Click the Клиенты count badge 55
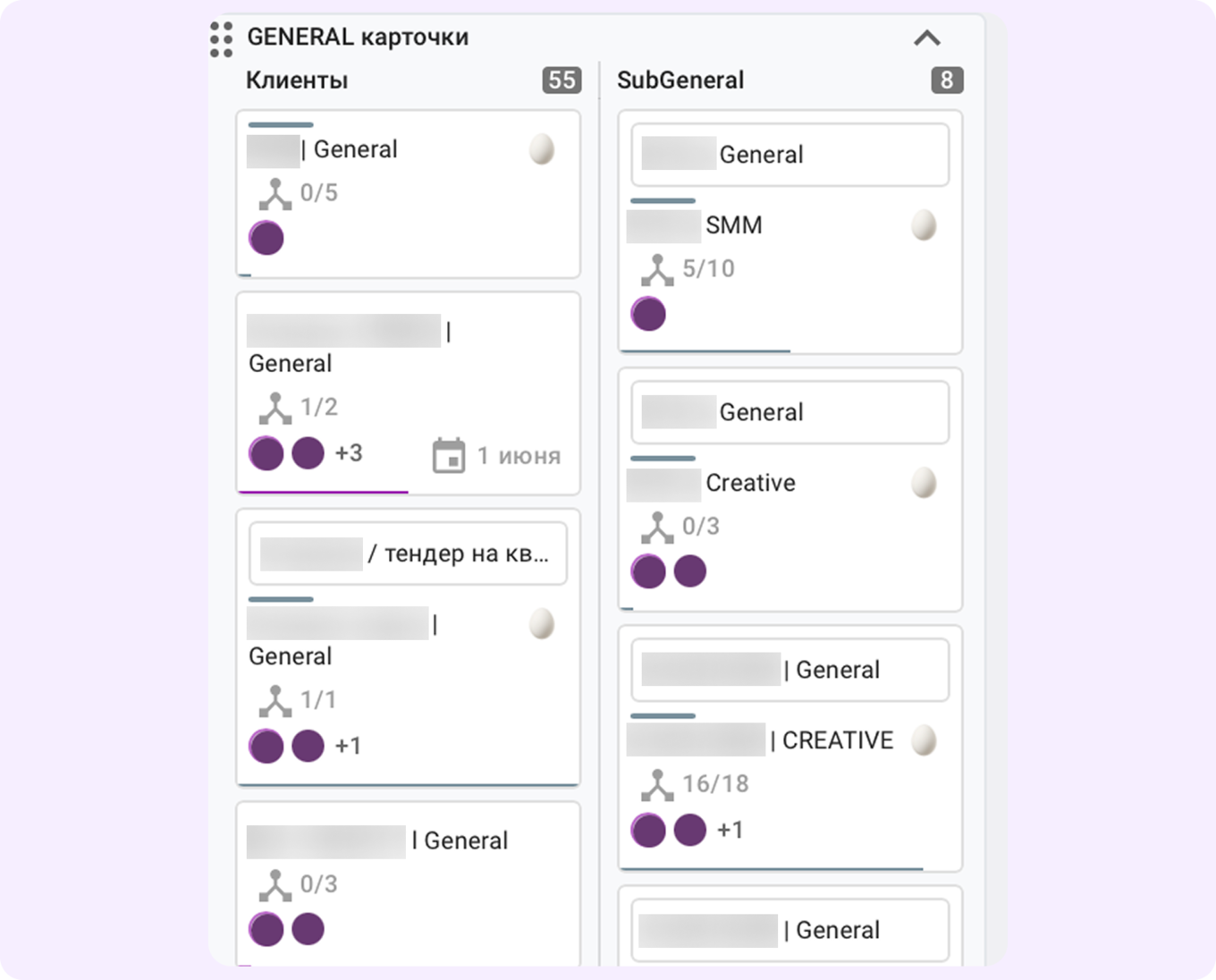The image size is (1216, 980). point(562,80)
